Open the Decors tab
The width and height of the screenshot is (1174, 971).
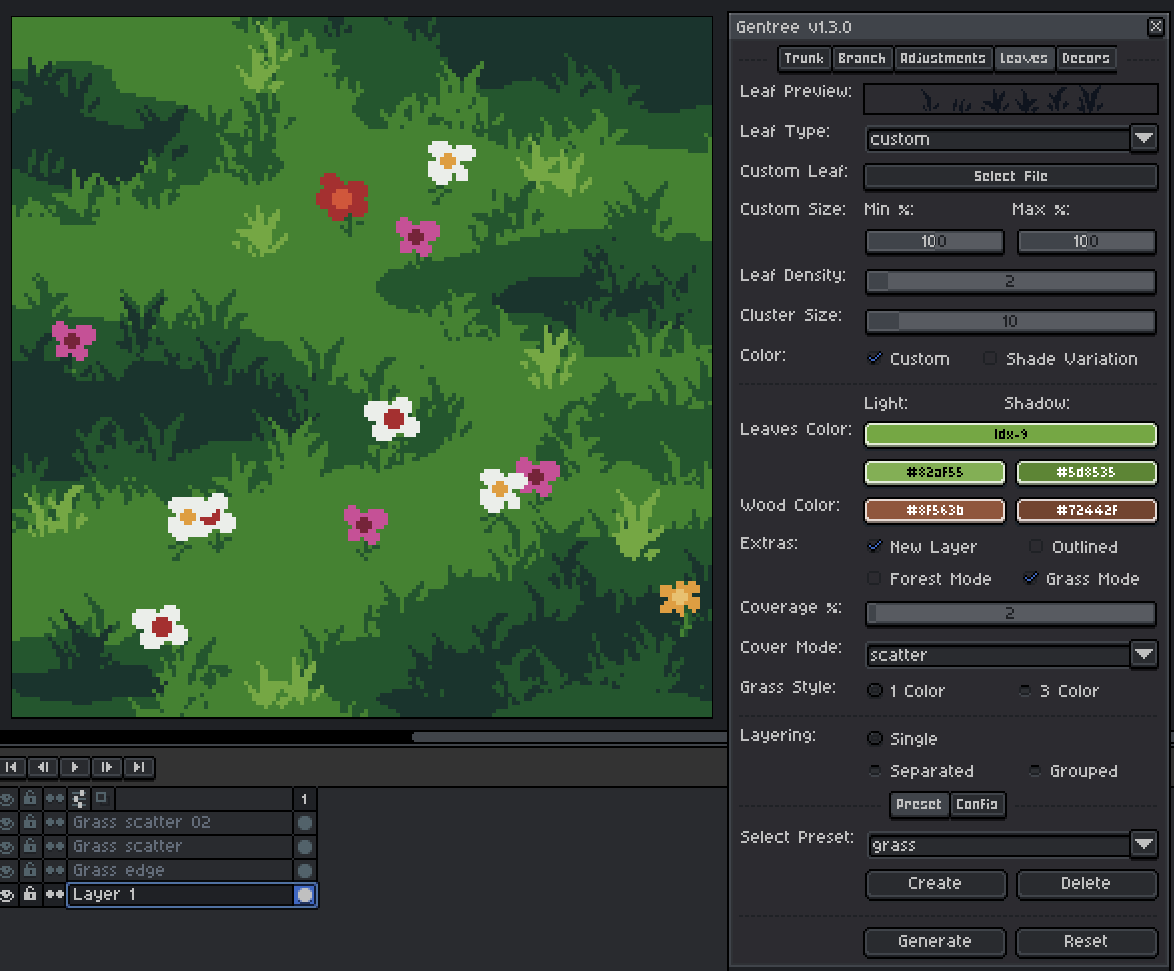(1086, 58)
